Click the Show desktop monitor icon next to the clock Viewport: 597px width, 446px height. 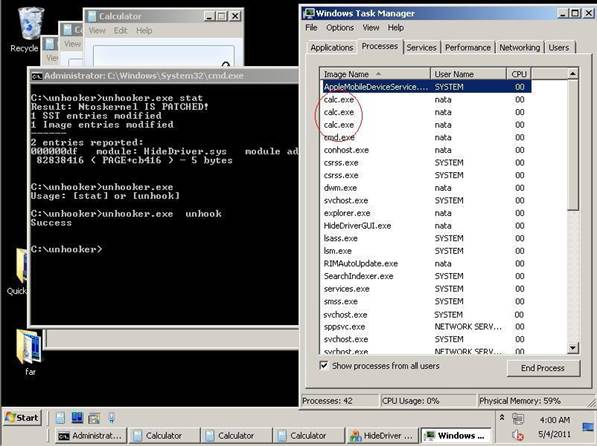pos(588,427)
